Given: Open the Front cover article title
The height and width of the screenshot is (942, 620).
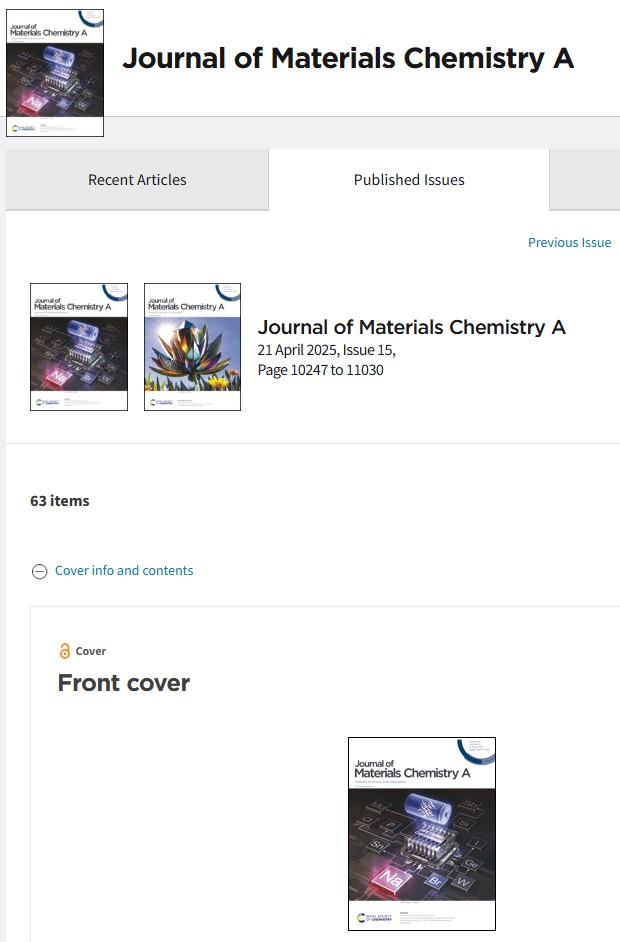Looking at the screenshot, I should pos(124,683).
